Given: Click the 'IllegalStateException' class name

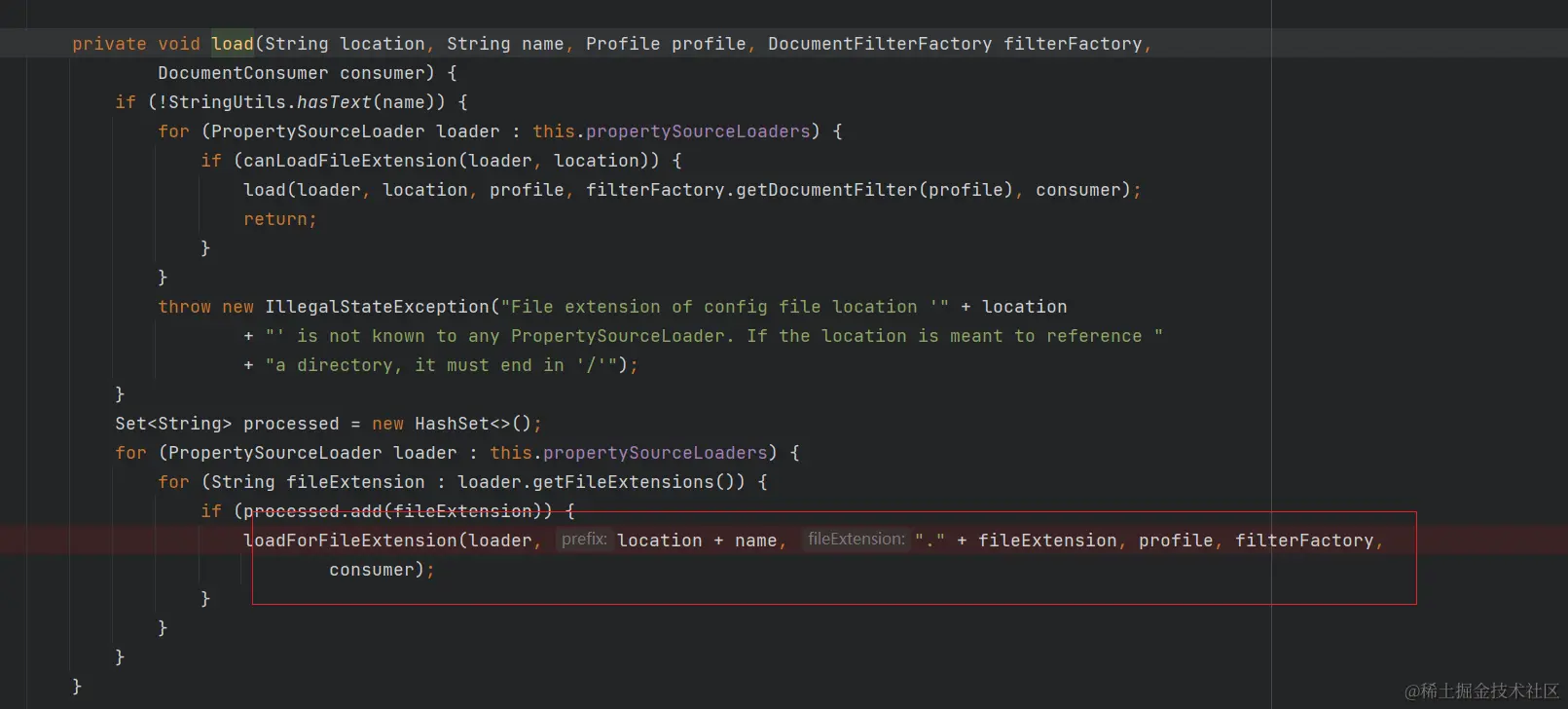Looking at the screenshot, I should pyautogui.click(x=377, y=307).
